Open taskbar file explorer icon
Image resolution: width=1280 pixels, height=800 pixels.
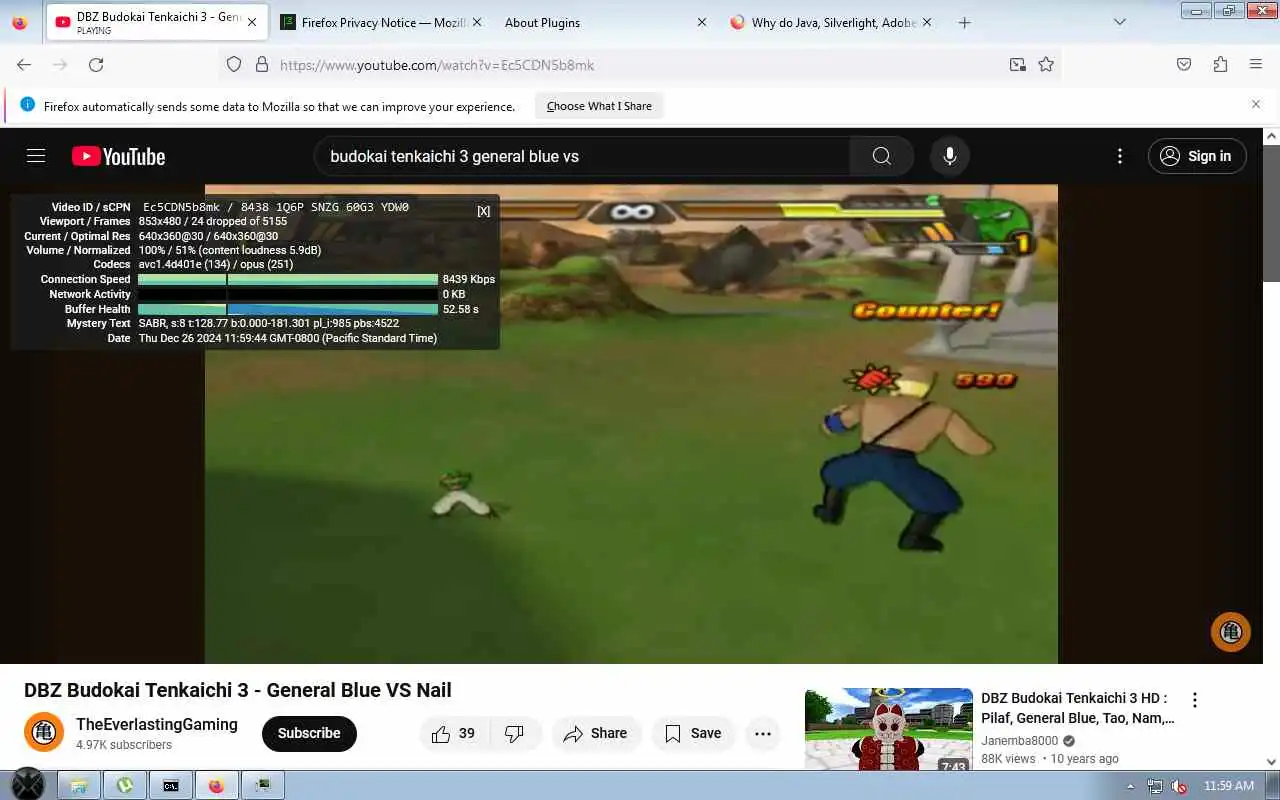(79, 785)
